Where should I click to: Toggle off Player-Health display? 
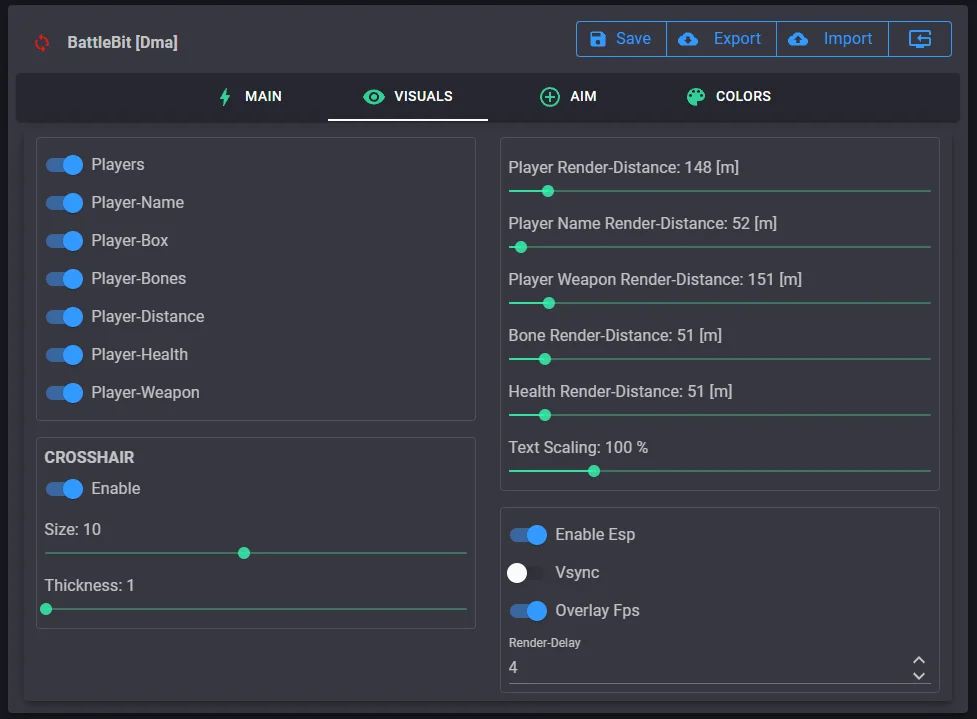(64, 355)
